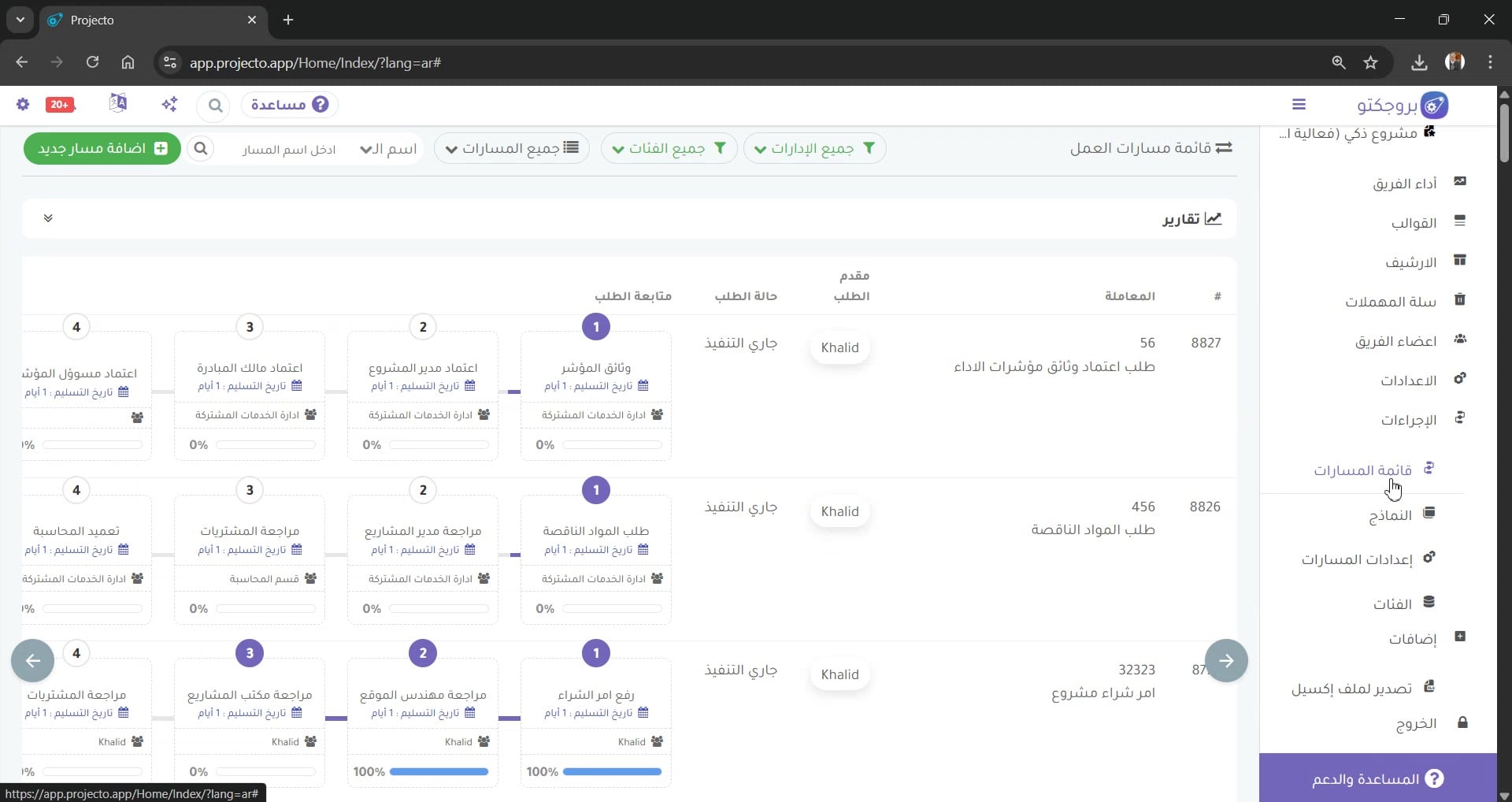Click the بروجكتو logo
1512x802 pixels.
(1403, 104)
